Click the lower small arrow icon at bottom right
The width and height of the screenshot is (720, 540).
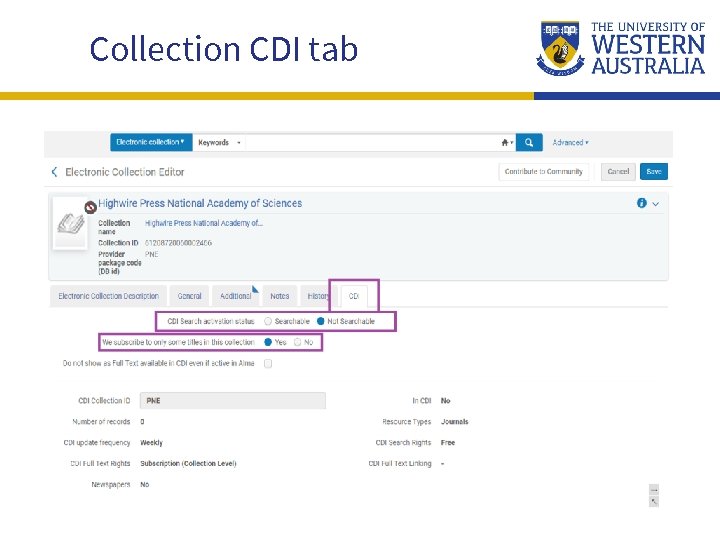click(654, 502)
